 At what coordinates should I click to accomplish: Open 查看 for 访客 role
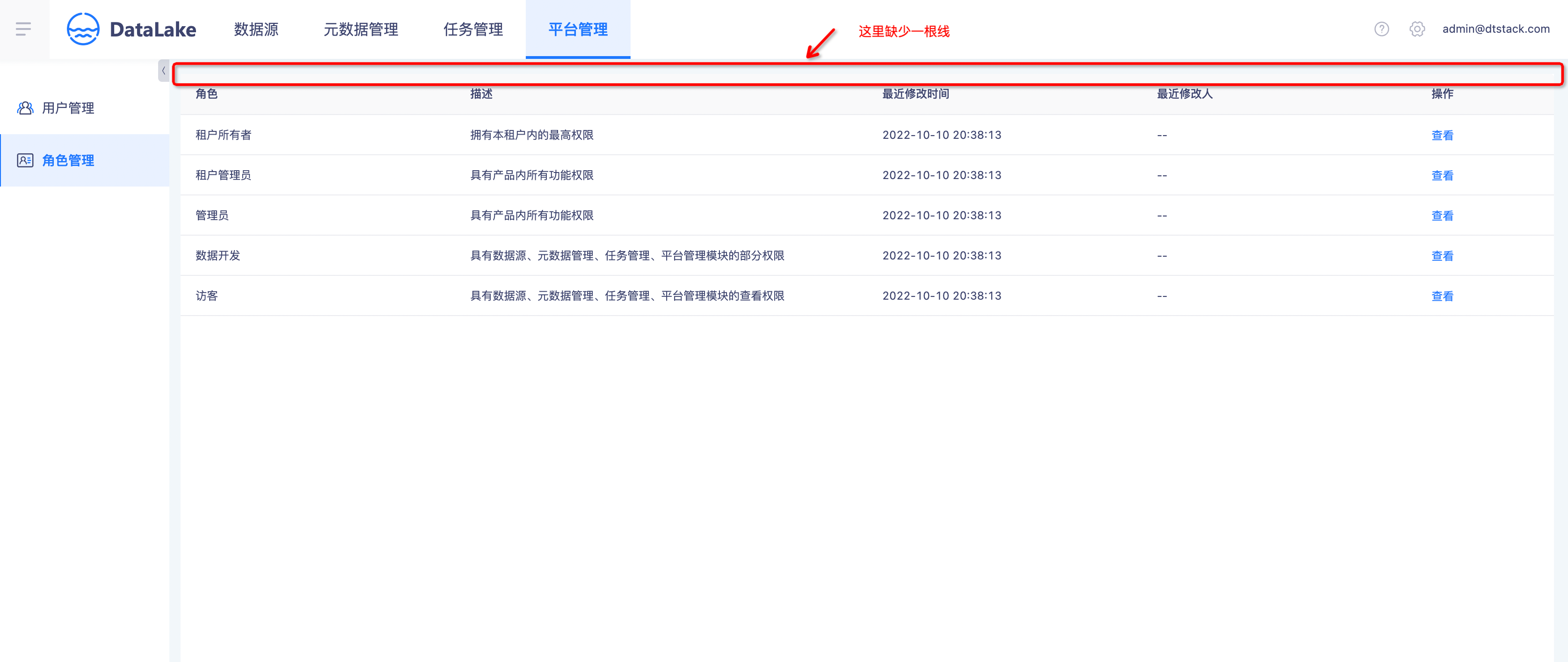[1443, 296]
